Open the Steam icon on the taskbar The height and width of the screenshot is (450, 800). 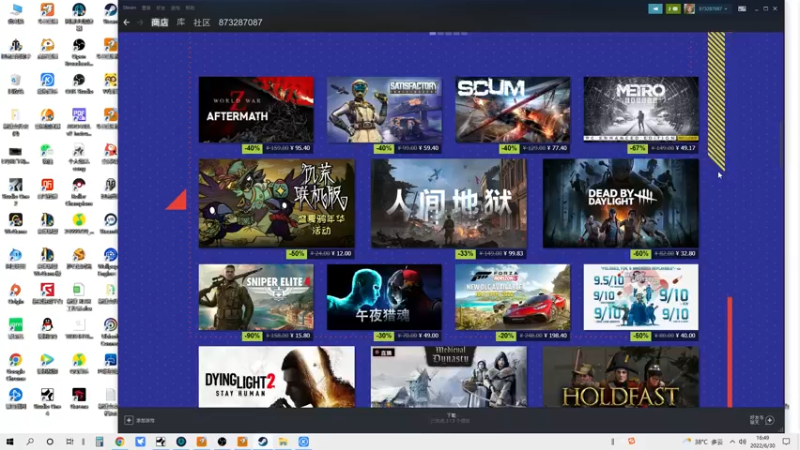[263, 441]
